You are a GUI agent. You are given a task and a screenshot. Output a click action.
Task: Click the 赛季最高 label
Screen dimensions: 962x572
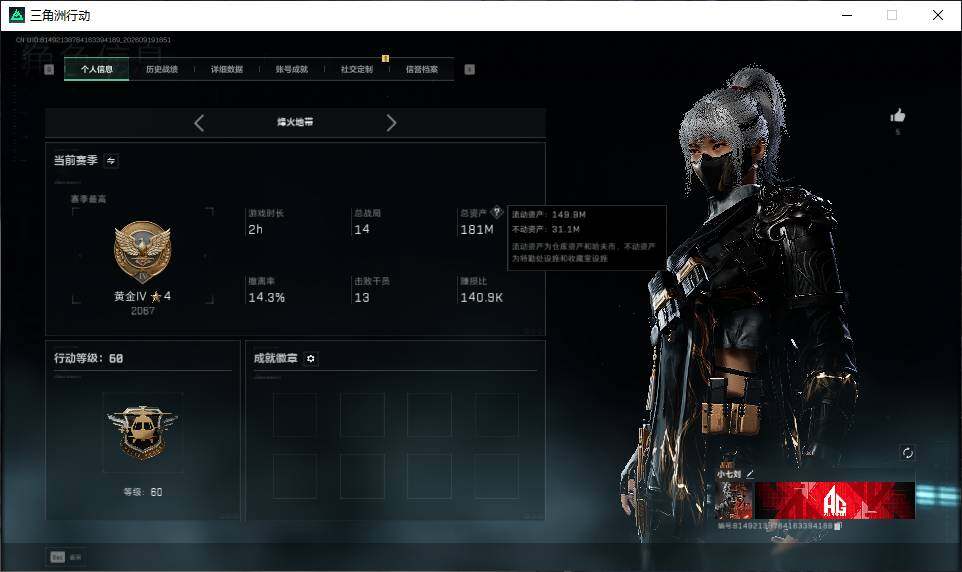tap(88, 199)
